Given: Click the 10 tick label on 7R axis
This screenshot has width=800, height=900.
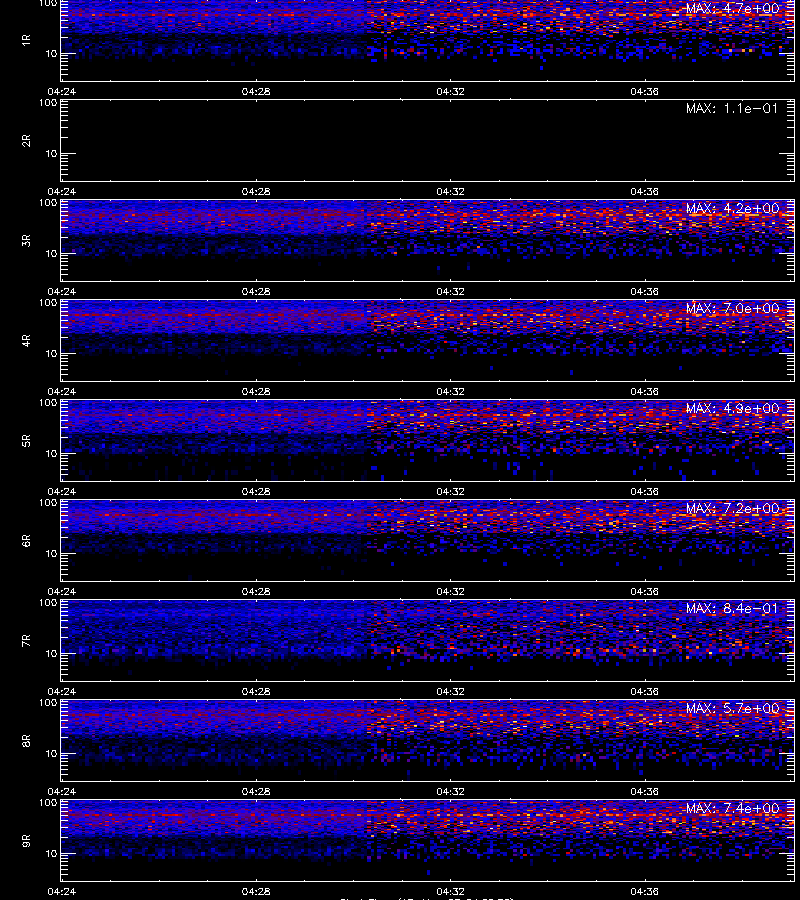Looking at the screenshot, I should (x=51, y=653).
